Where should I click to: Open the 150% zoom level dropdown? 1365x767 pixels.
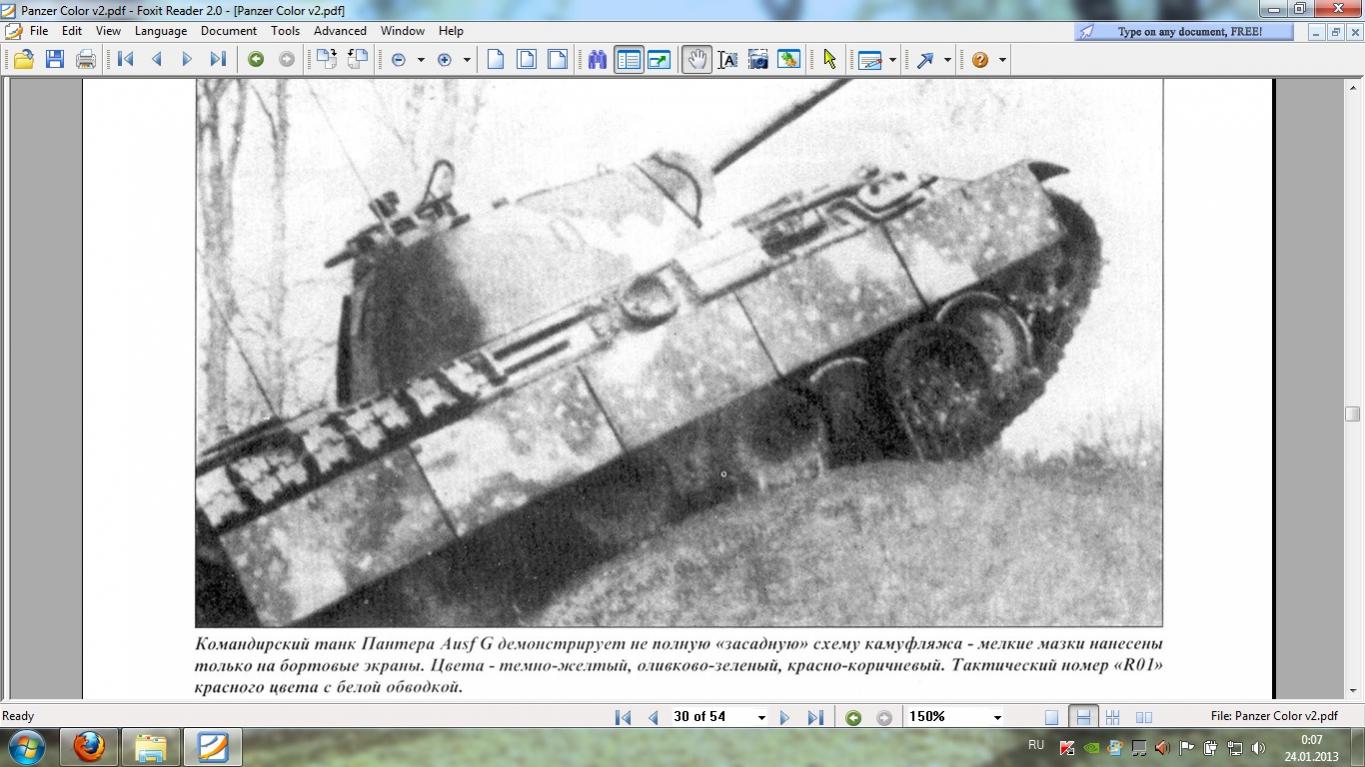click(997, 717)
